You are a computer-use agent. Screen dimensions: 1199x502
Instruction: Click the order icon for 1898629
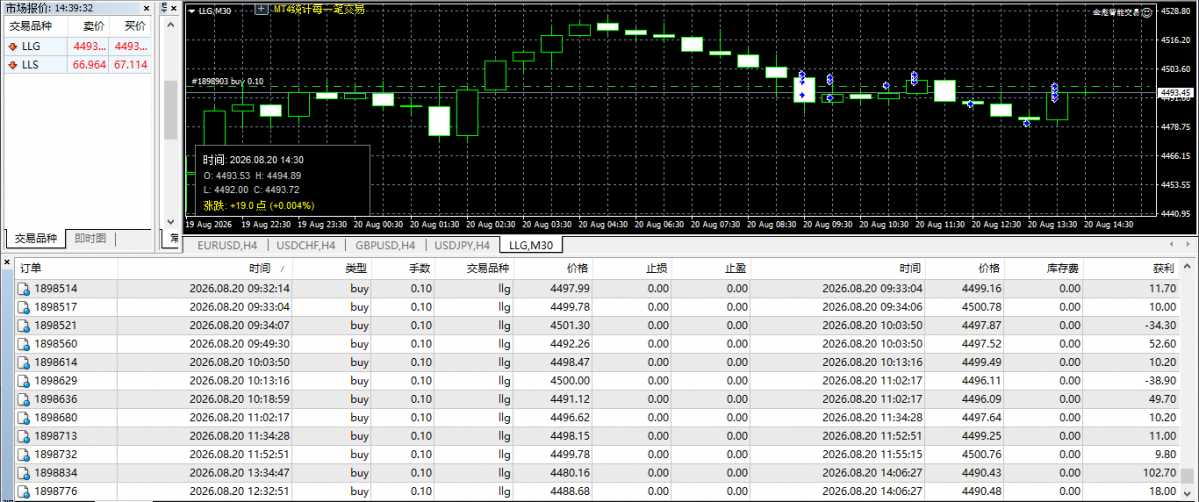coord(24,380)
